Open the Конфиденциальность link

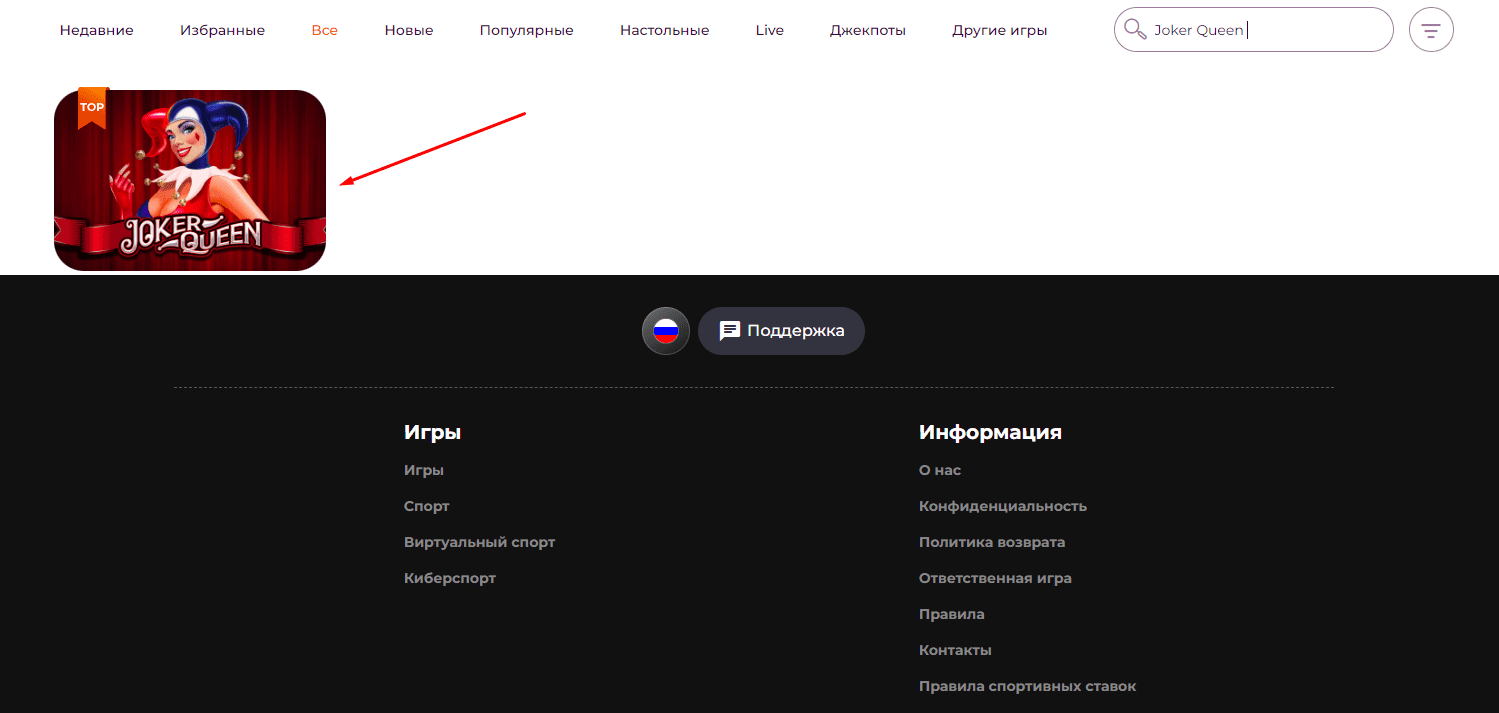pyautogui.click(x=1003, y=506)
